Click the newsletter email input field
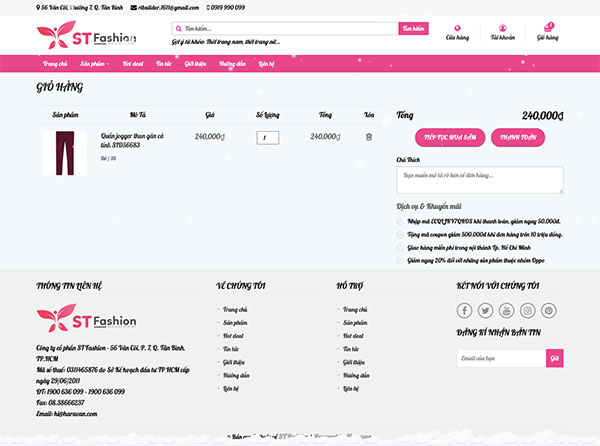The width and height of the screenshot is (600, 446). [x=501, y=358]
